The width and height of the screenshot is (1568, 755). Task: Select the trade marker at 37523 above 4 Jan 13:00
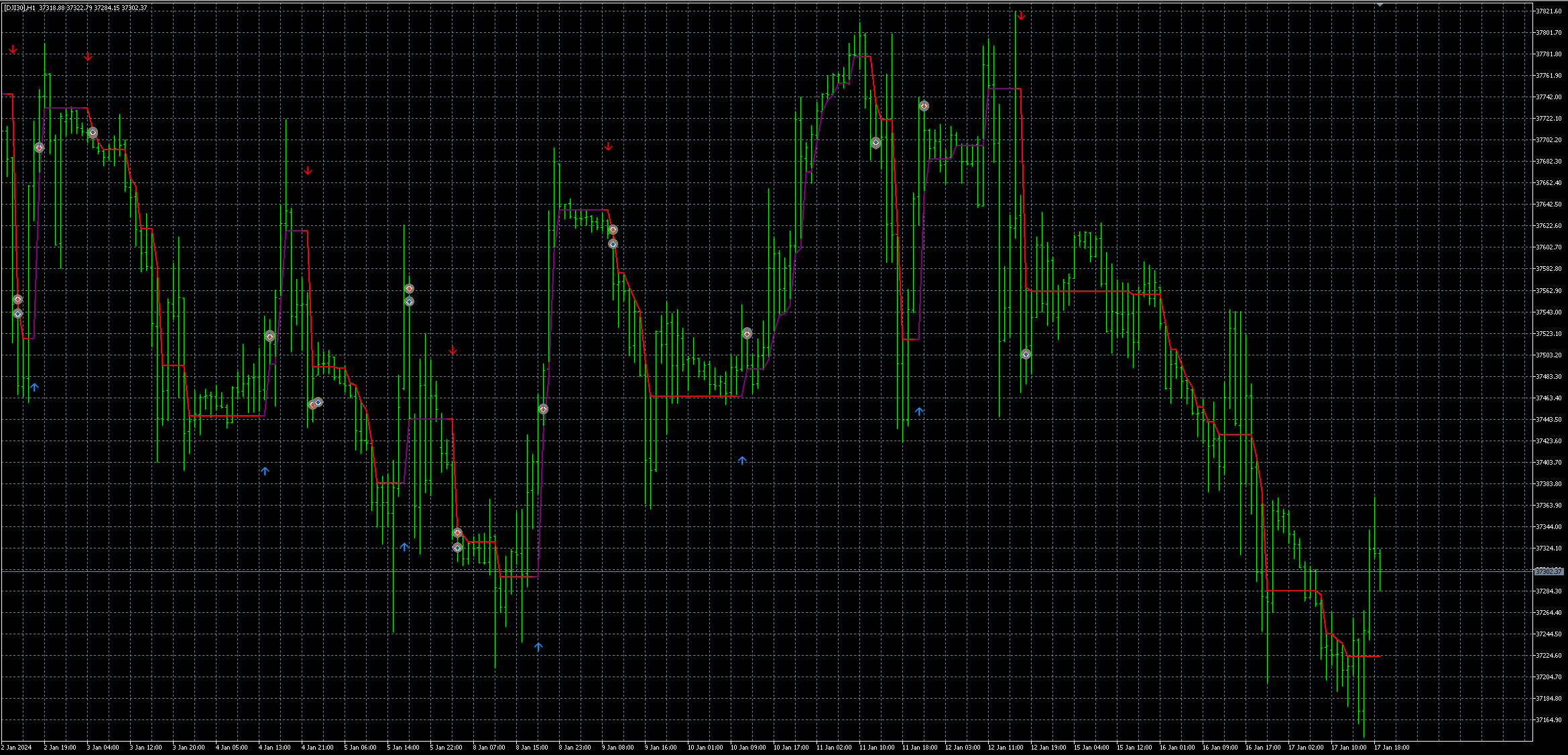click(x=269, y=336)
